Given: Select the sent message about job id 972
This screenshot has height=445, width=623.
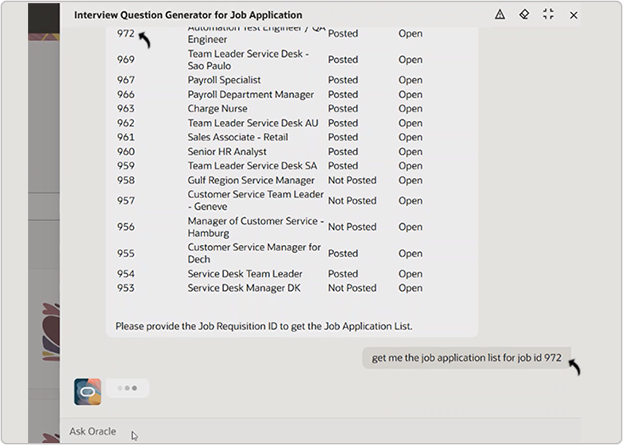Looking at the screenshot, I should 466,358.
